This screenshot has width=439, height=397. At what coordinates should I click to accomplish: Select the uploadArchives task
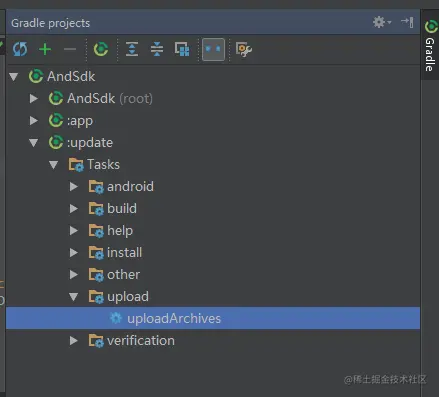[213, 318]
